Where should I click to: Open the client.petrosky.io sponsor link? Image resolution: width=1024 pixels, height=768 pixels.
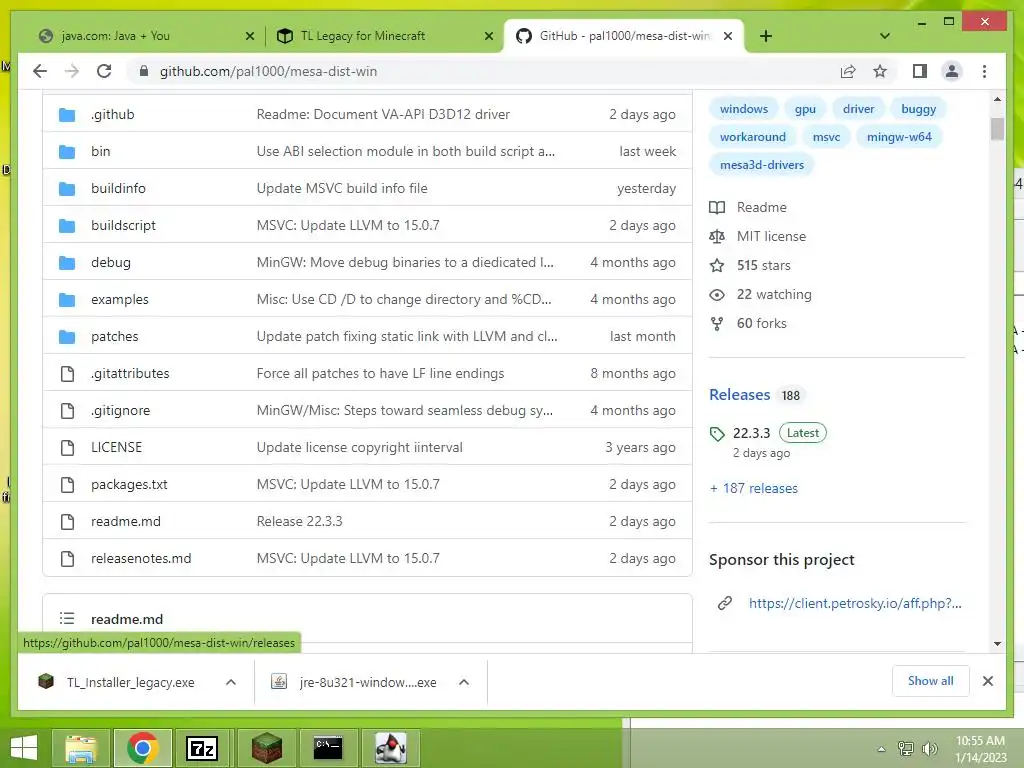point(855,603)
